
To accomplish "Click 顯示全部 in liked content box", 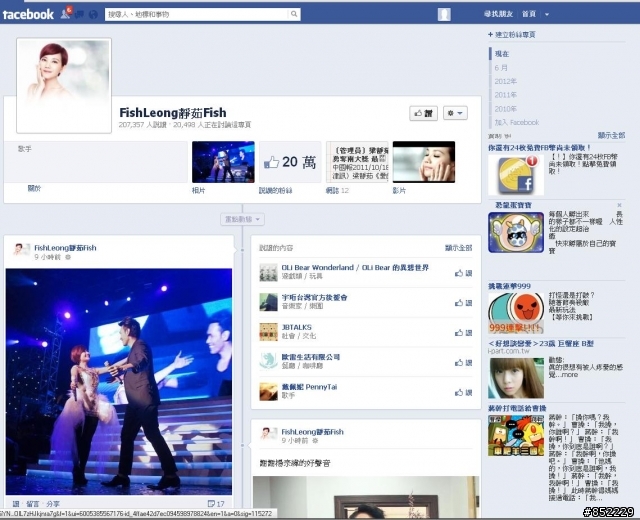I will coord(458,248).
